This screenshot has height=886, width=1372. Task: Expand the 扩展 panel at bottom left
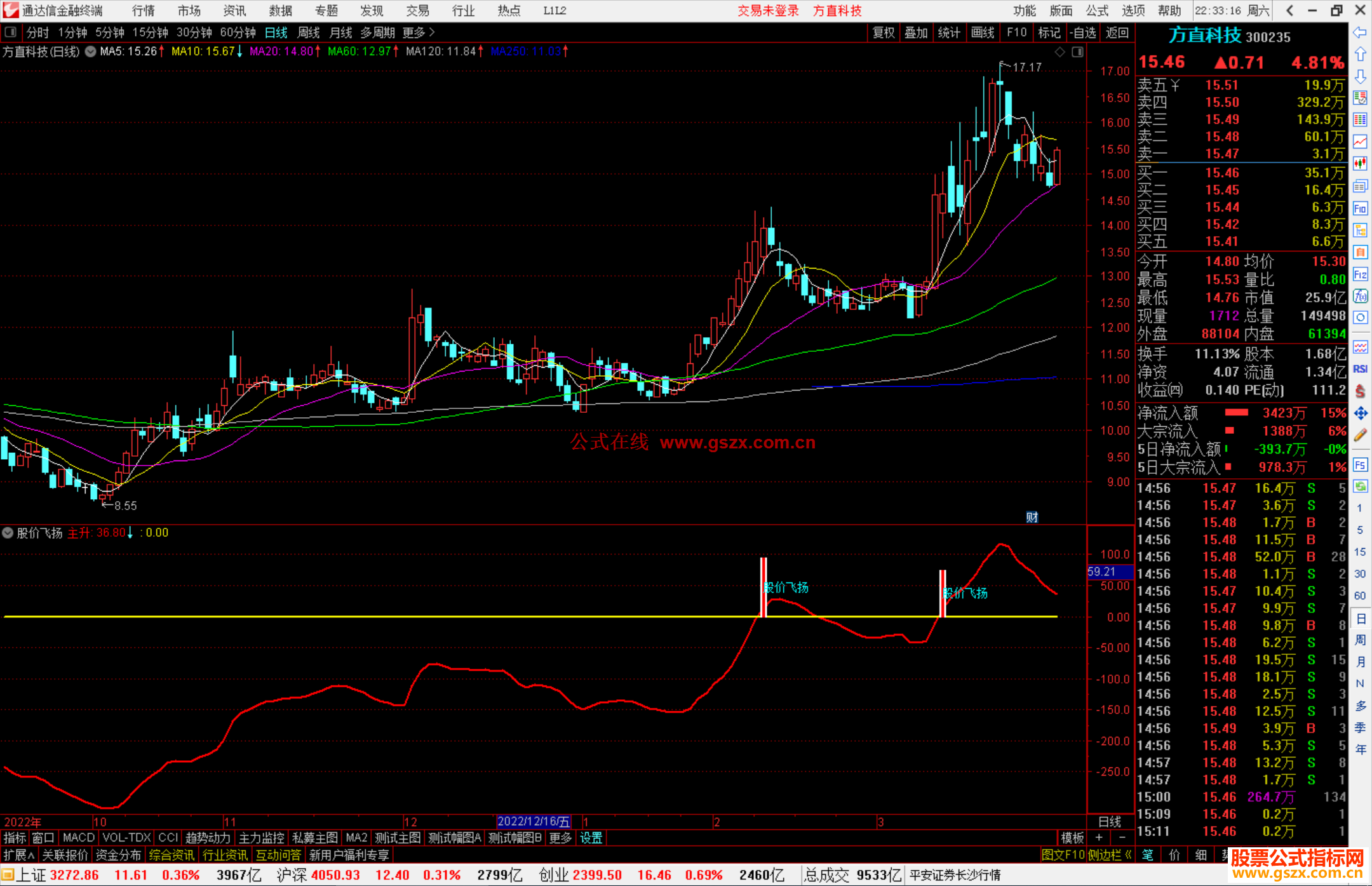(18, 855)
